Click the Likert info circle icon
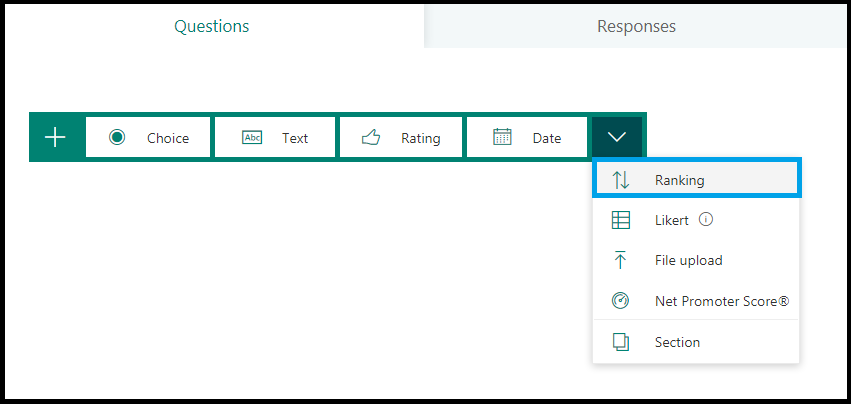Viewport: 851px width, 404px height. [x=706, y=219]
